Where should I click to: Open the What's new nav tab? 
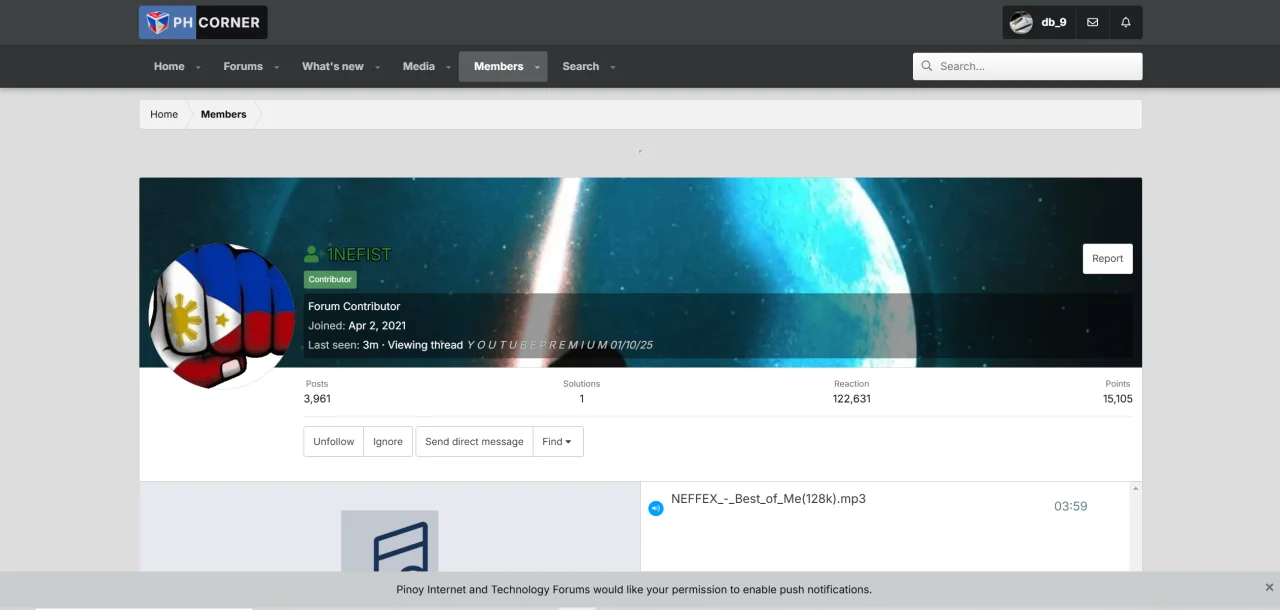(333, 66)
